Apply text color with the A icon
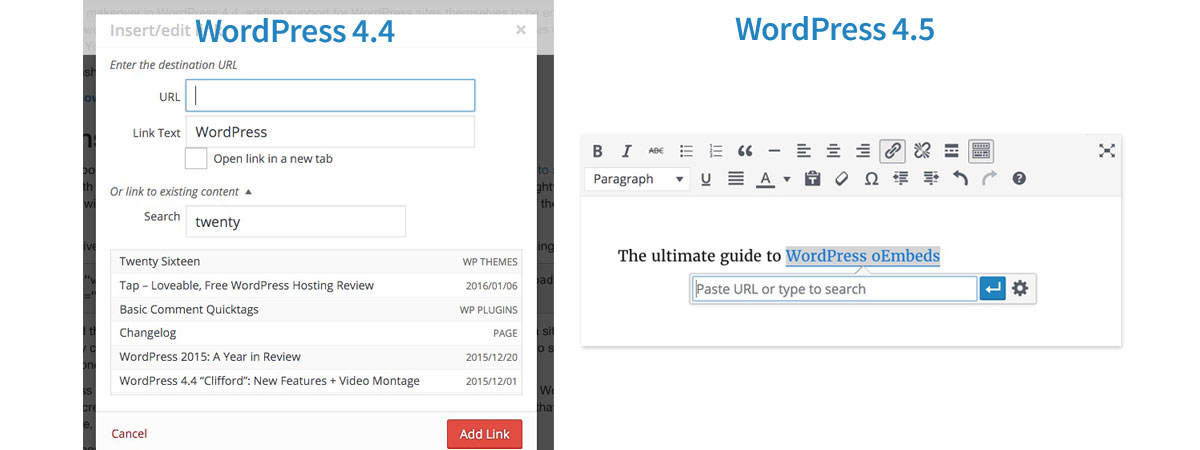The height and width of the screenshot is (450, 1200). pyautogui.click(x=765, y=179)
